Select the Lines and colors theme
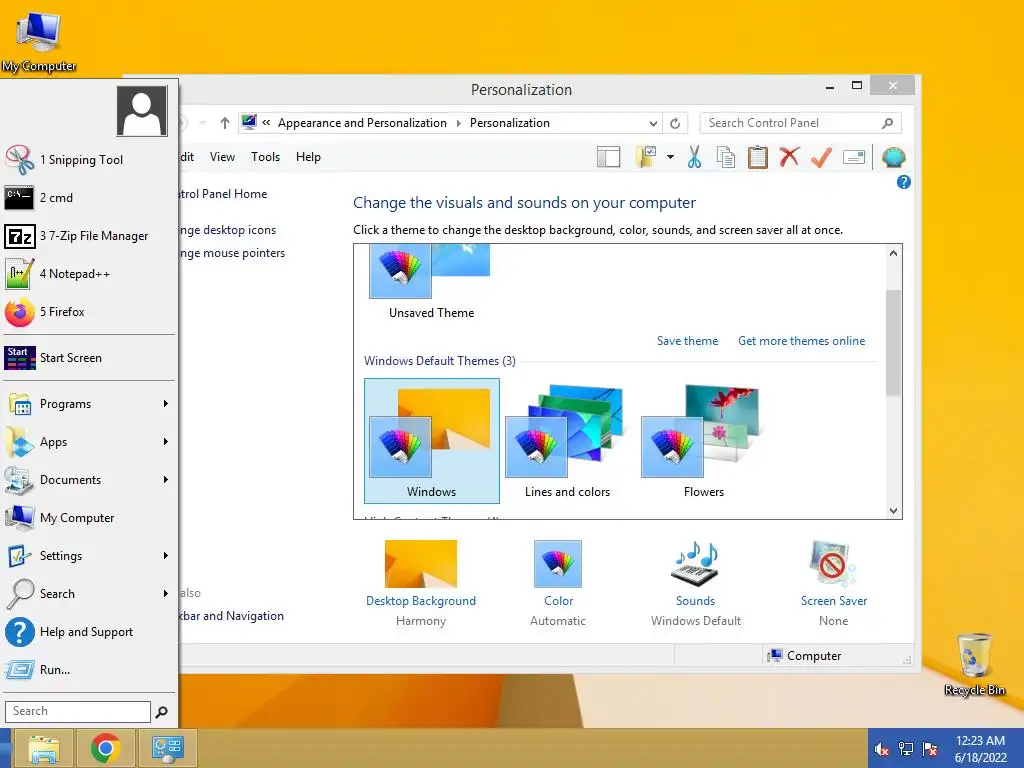 [567, 441]
